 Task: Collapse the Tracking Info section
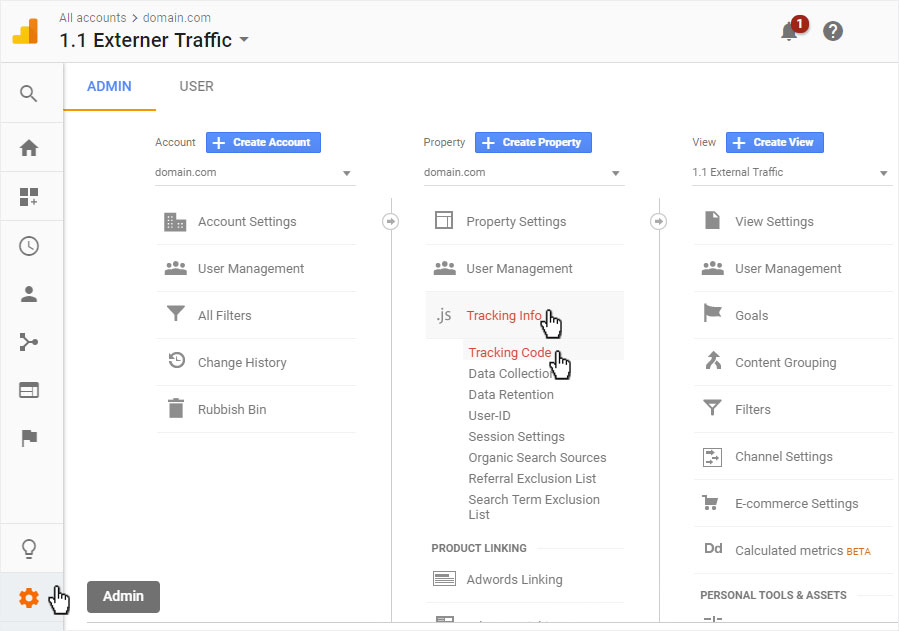point(524,315)
